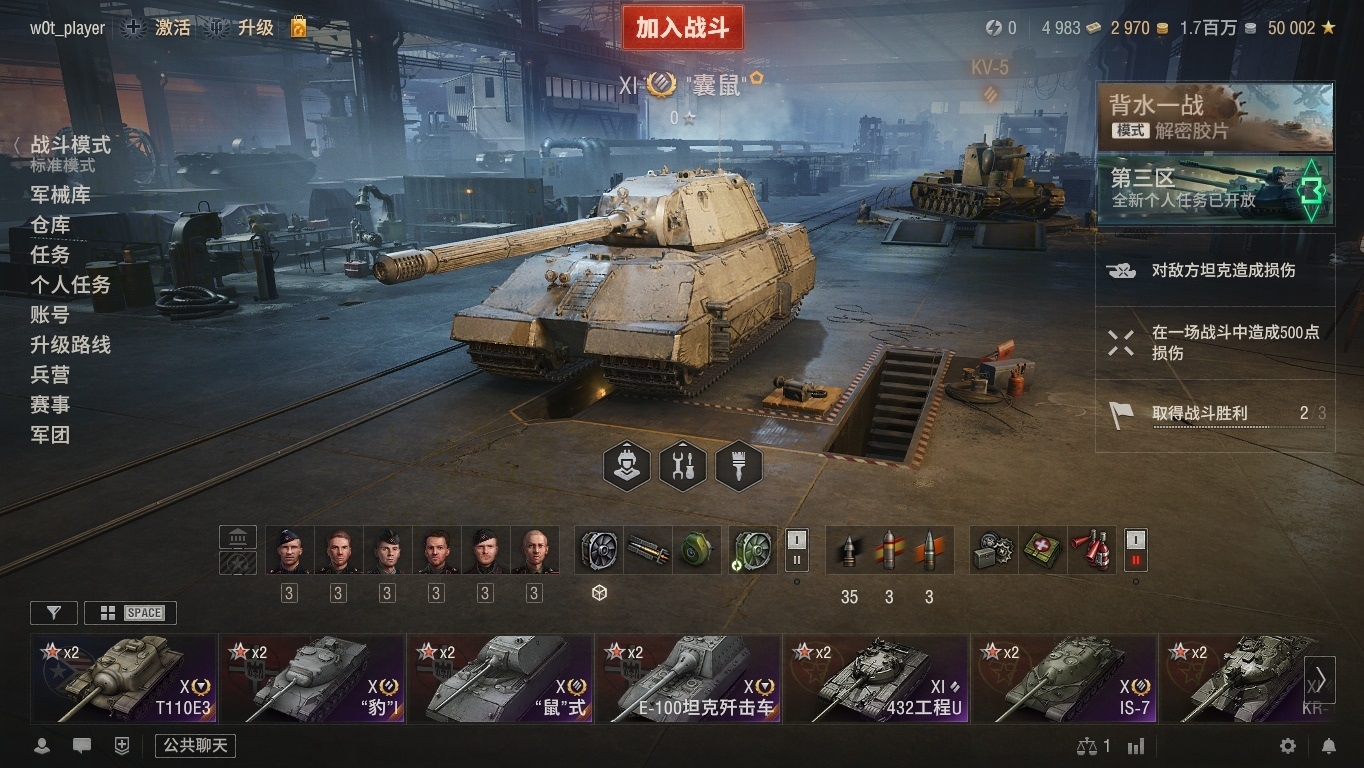
Task: Open the paintbrush customization icon
Action: tap(739, 466)
